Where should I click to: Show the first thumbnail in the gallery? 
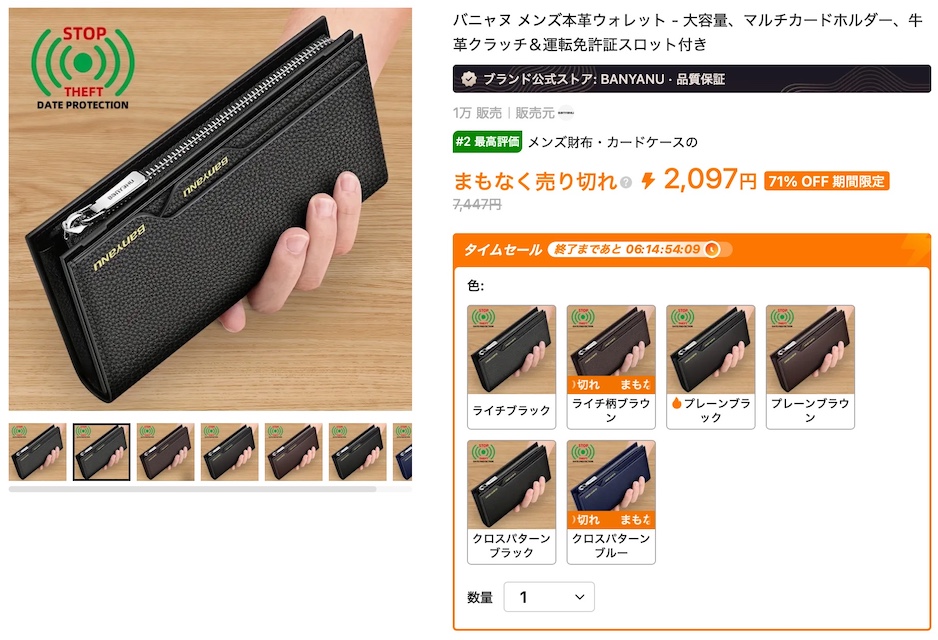point(37,452)
